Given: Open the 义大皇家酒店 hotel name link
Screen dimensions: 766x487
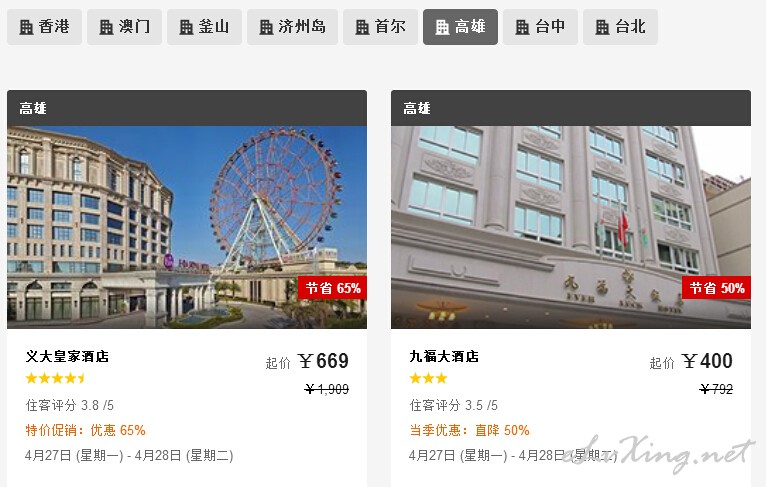Looking at the screenshot, I should 67,357.
